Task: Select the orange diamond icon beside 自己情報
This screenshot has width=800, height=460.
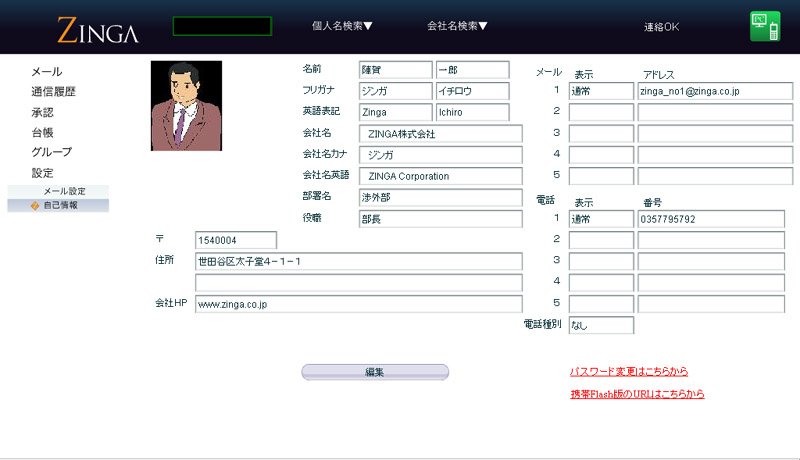Action: tap(35, 206)
